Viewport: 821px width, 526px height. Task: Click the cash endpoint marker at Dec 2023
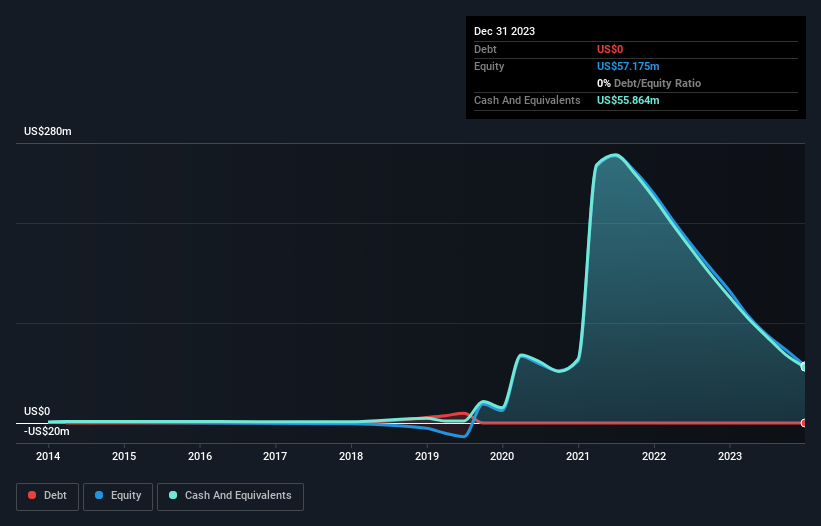point(804,366)
